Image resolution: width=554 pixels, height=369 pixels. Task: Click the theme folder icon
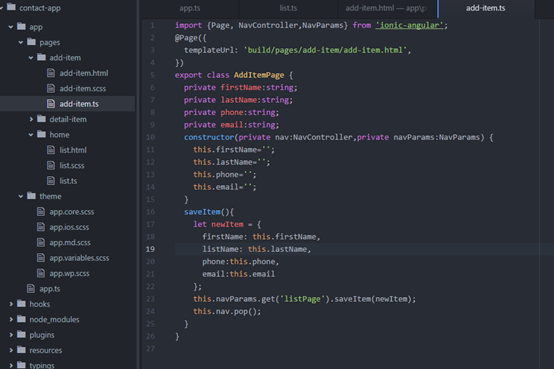coord(31,196)
